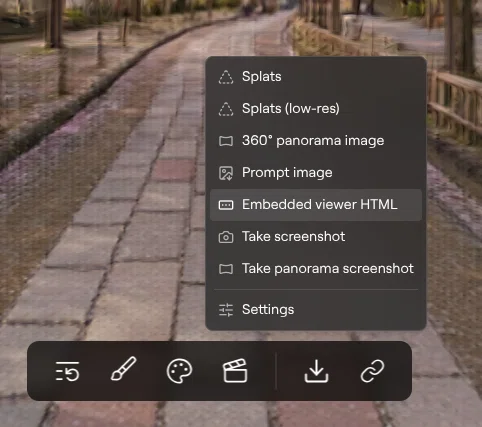Screen dimensions: 482x427
Task: Select Embedded viewer HTML entry
Action: pos(316,205)
